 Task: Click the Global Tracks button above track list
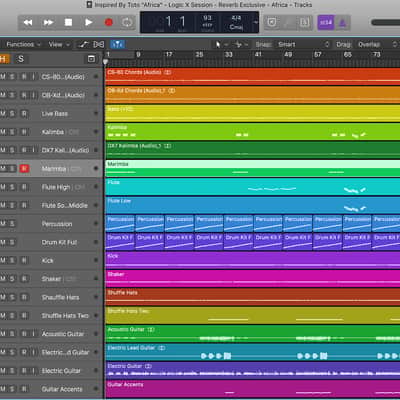click(91, 59)
